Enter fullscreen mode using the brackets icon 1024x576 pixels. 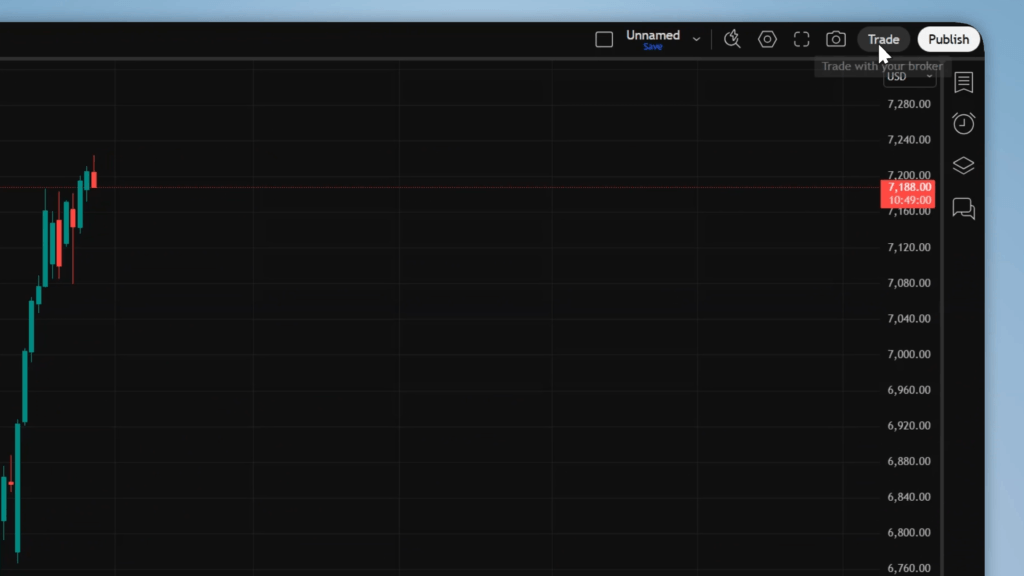[801, 39]
